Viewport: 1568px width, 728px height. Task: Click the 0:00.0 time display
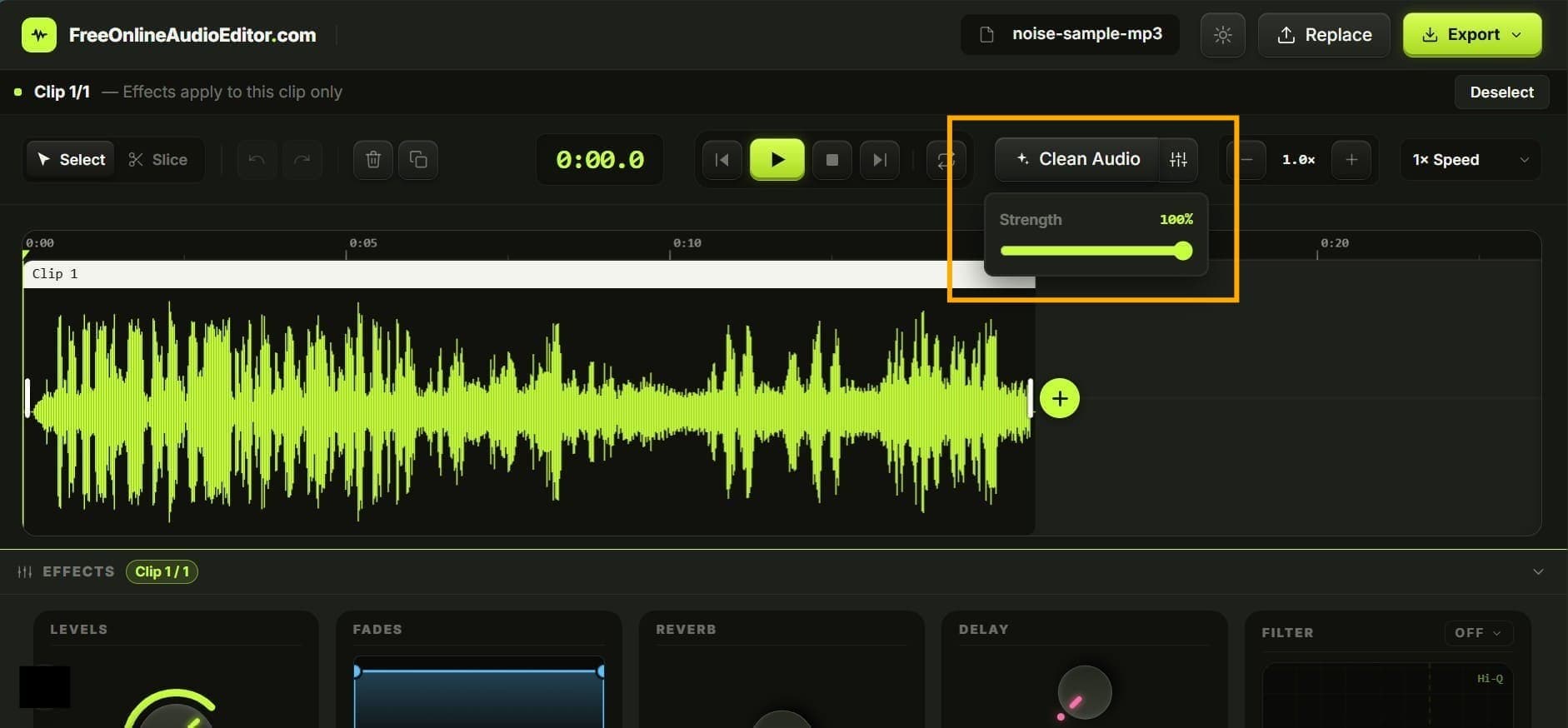pyautogui.click(x=600, y=159)
